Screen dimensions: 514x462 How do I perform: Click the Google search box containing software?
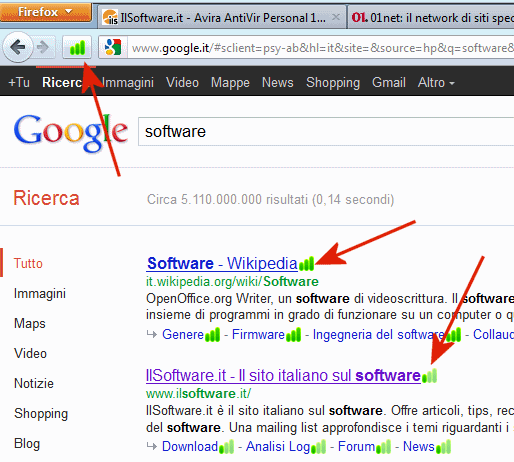(x=326, y=132)
